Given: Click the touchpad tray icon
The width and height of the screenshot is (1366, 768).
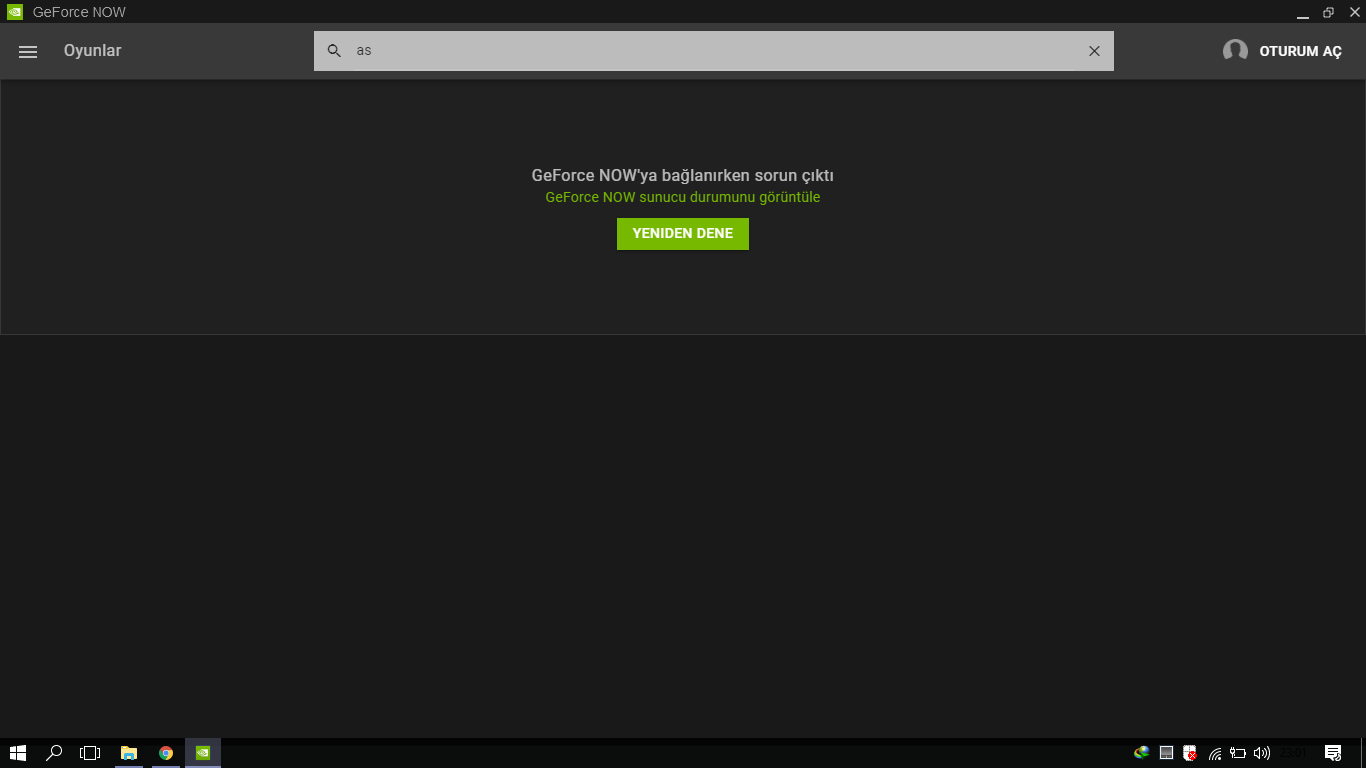Looking at the screenshot, I should pos(1166,753).
